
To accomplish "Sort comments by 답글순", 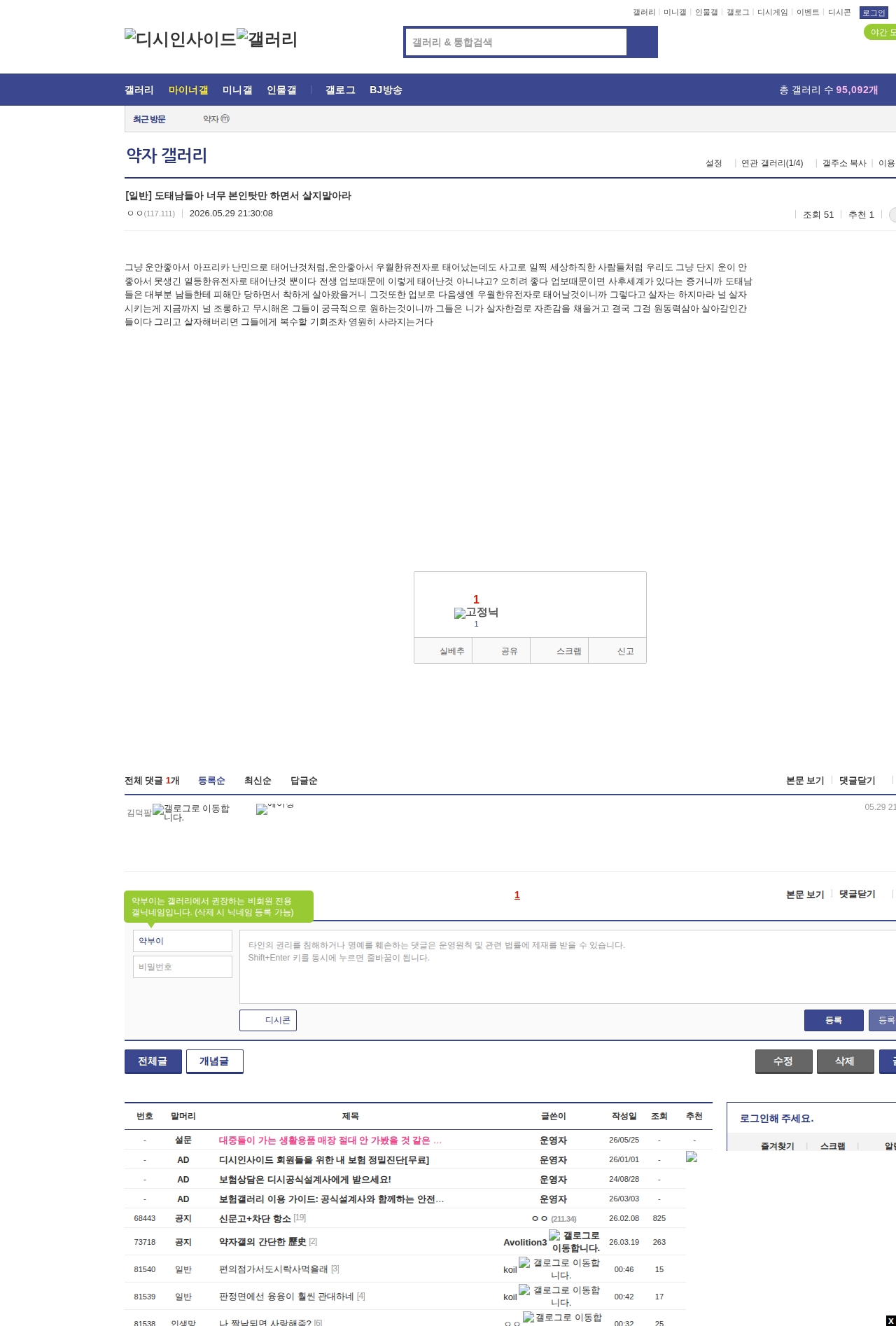I will tap(304, 781).
